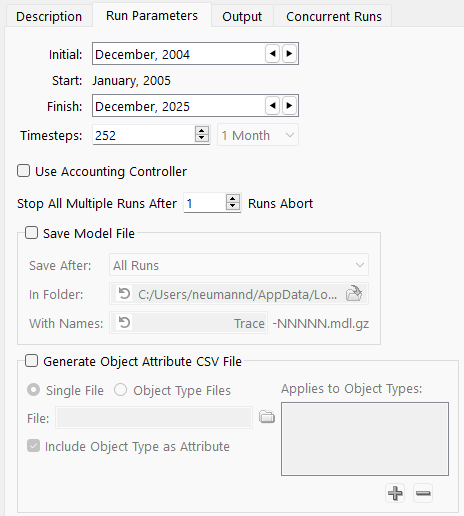The image size is (464, 516).
Task: Enable Use Accounting Controller checkbox
Action: pos(24,171)
